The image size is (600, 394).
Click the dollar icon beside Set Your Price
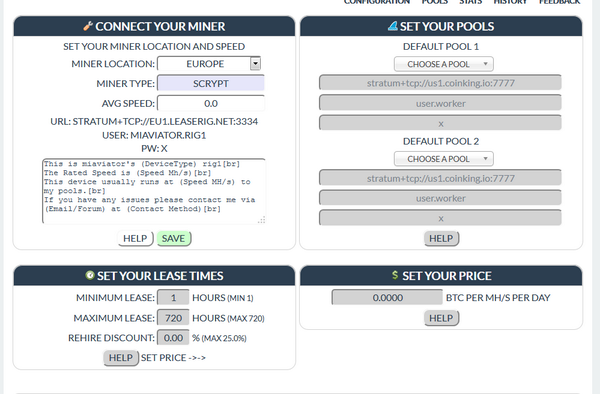pos(395,275)
